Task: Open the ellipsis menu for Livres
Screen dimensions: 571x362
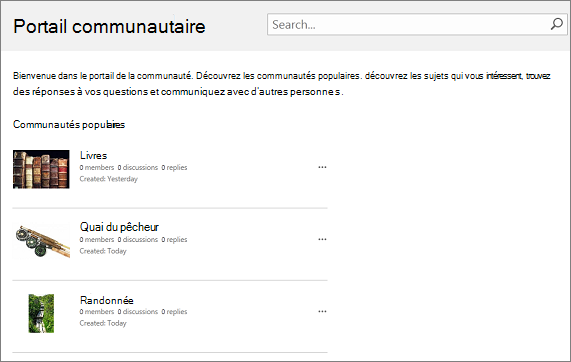Action: tap(322, 167)
